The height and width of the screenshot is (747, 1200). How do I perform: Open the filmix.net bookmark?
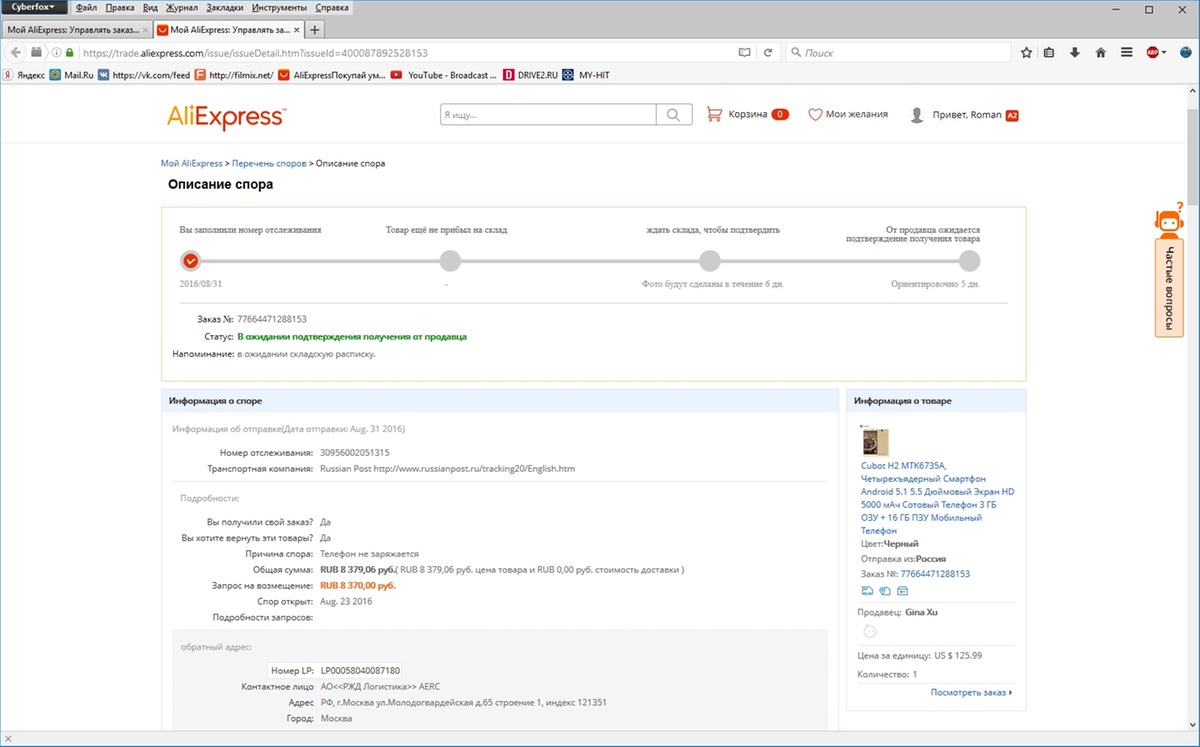click(234, 75)
